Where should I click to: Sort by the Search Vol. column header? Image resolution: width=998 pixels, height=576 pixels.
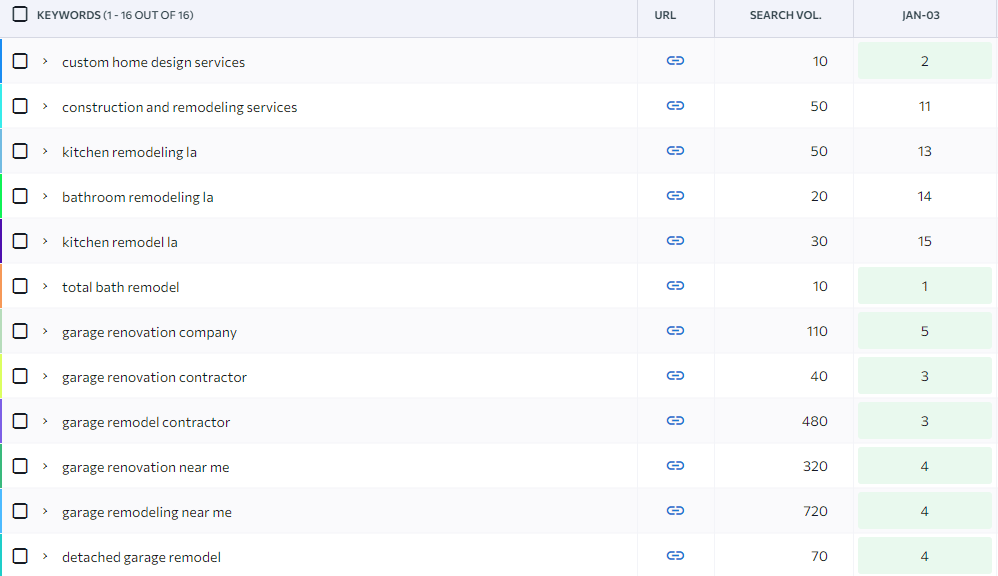point(785,15)
